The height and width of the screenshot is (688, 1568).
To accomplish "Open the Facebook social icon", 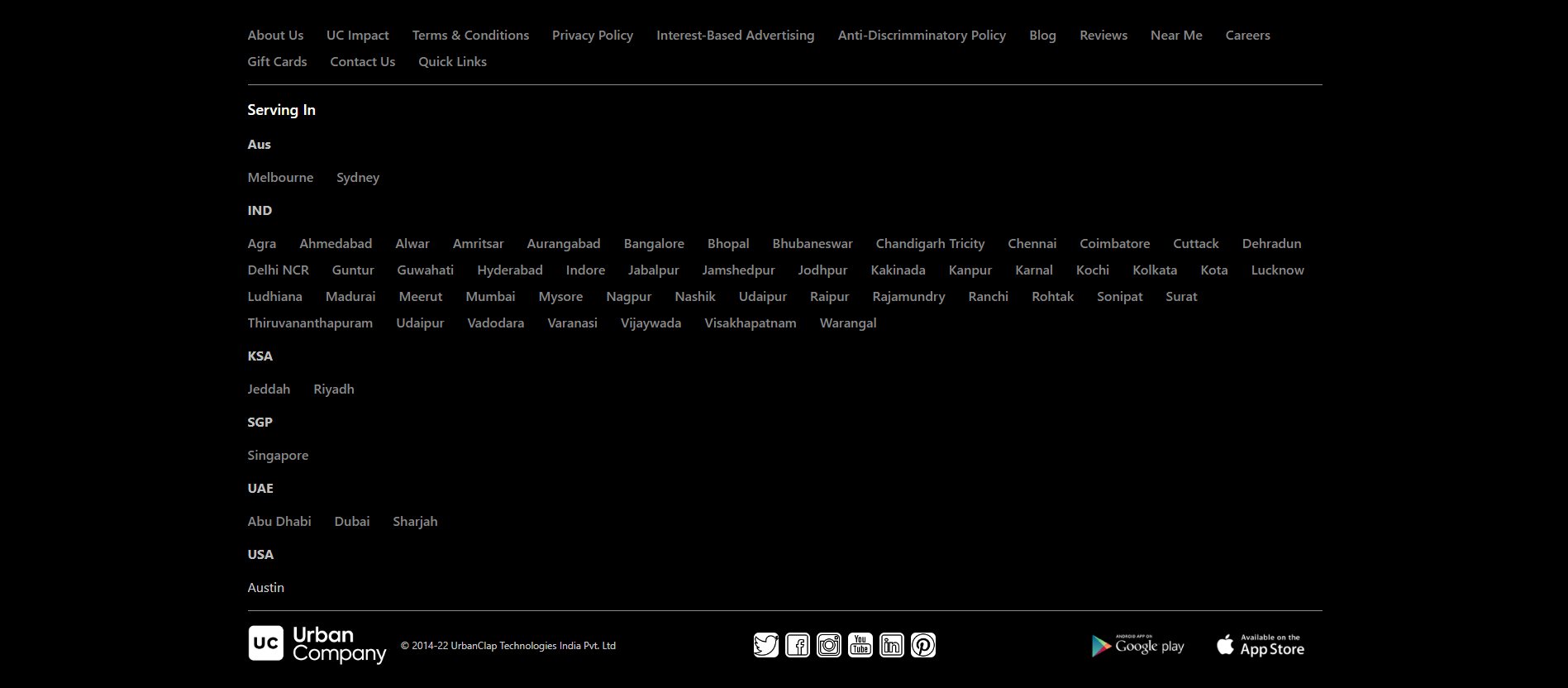I will point(798,645).
